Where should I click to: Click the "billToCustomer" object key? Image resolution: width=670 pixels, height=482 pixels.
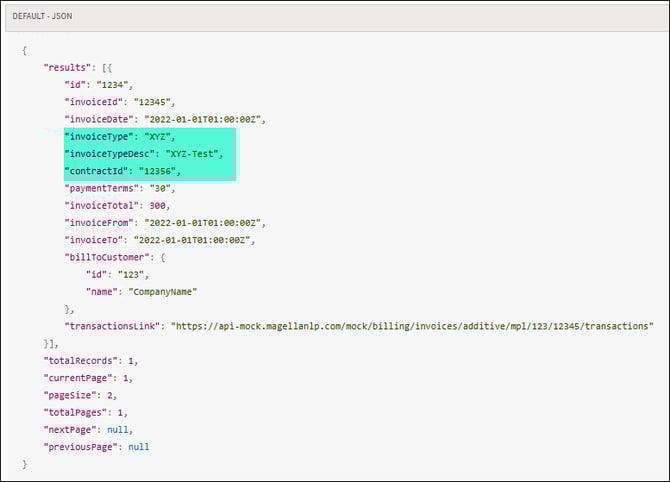click(104, 257)
